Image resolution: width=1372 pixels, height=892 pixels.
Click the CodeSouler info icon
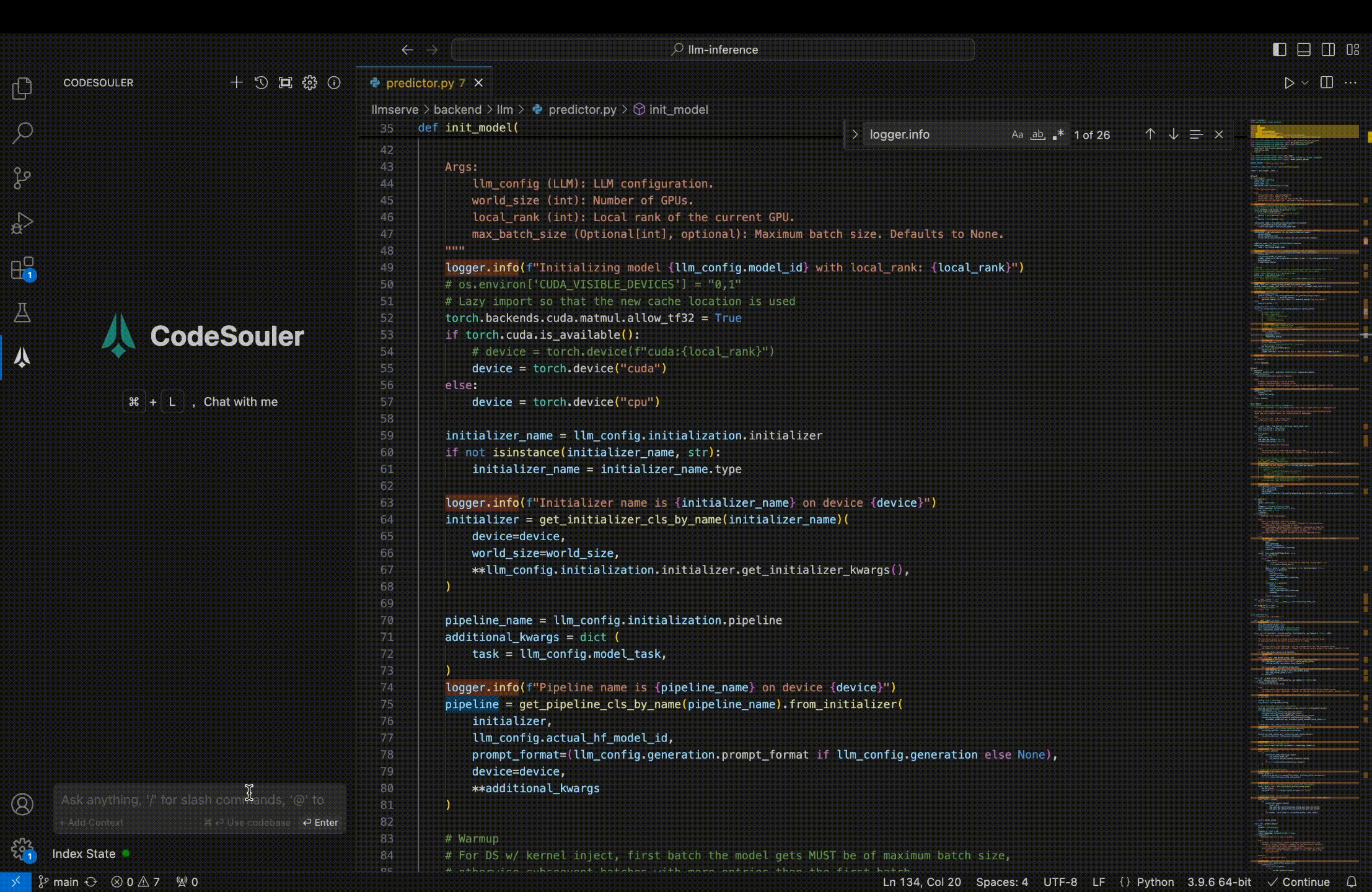click(334, 82)
